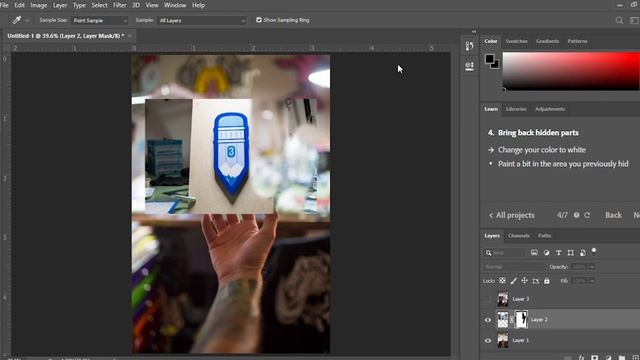Open the Image menu
640x360 pixels.
[39, 5]
